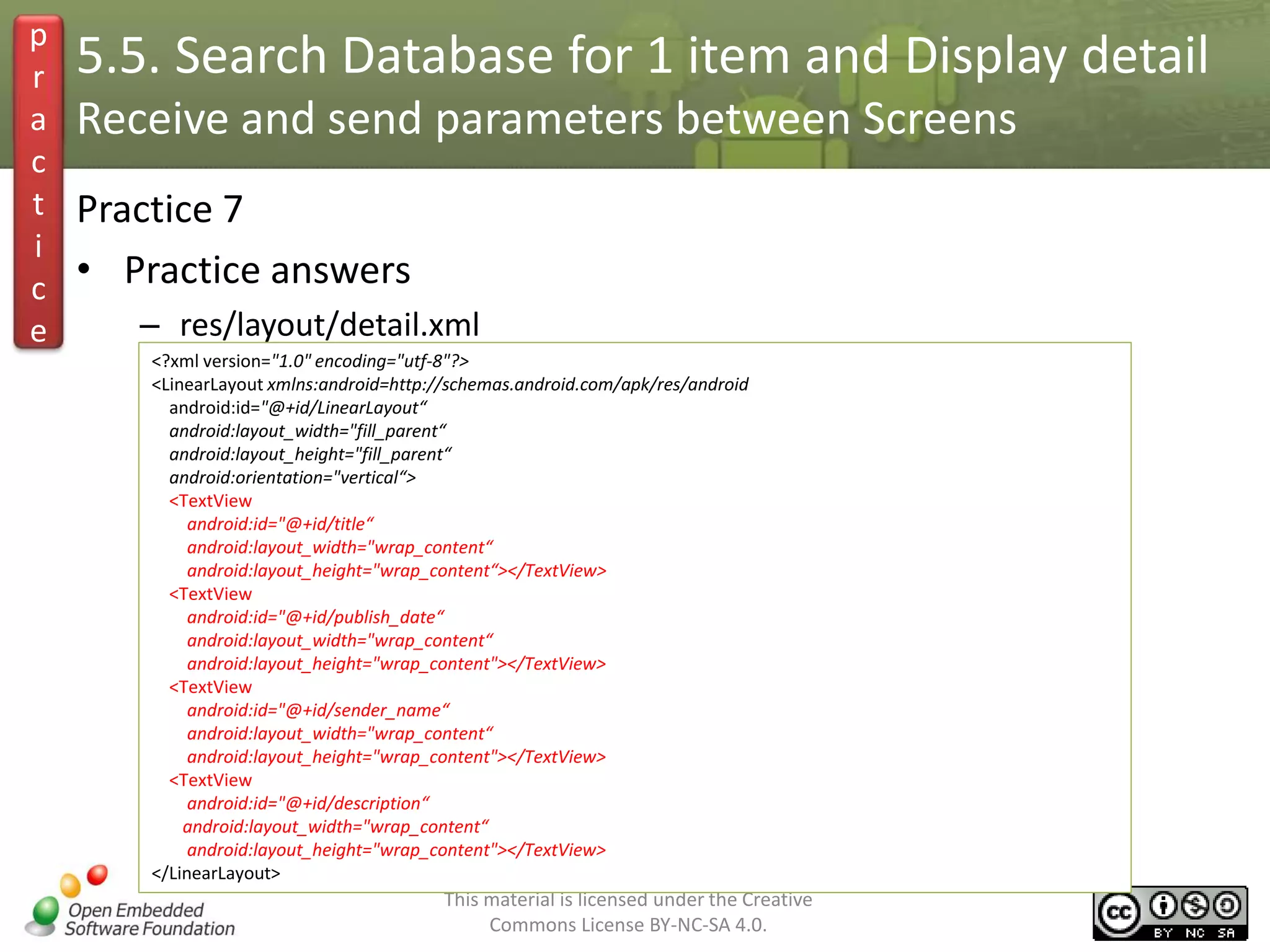Click the '<TextView' tag above publish_date id
This screenshot has width=1270, height=952.
[210, 594]
